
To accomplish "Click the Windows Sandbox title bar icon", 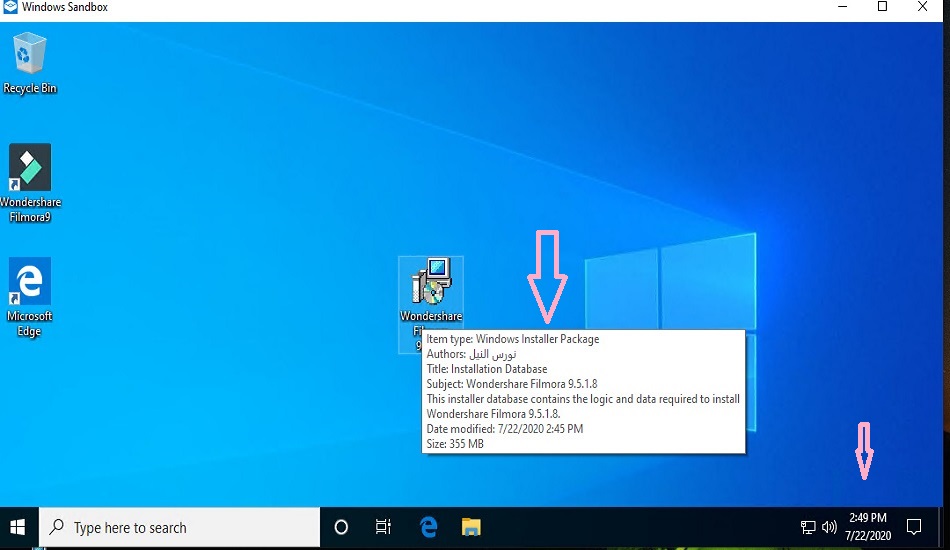I will tap(9, 8).
